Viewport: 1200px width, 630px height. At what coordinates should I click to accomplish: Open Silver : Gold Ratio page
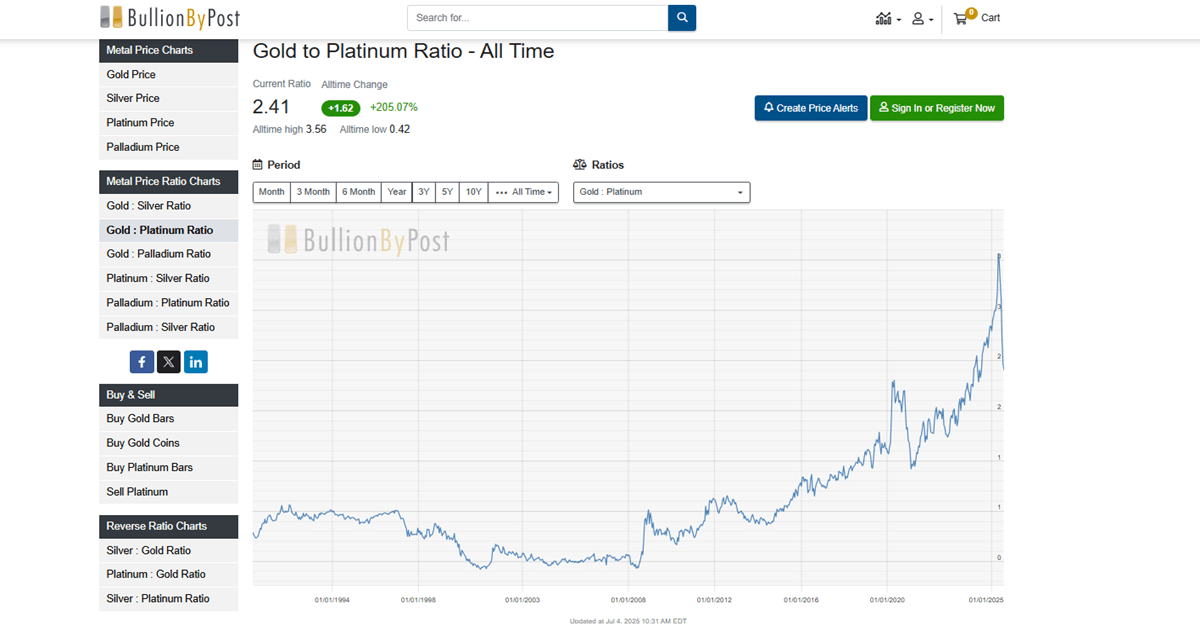(169, 551)
